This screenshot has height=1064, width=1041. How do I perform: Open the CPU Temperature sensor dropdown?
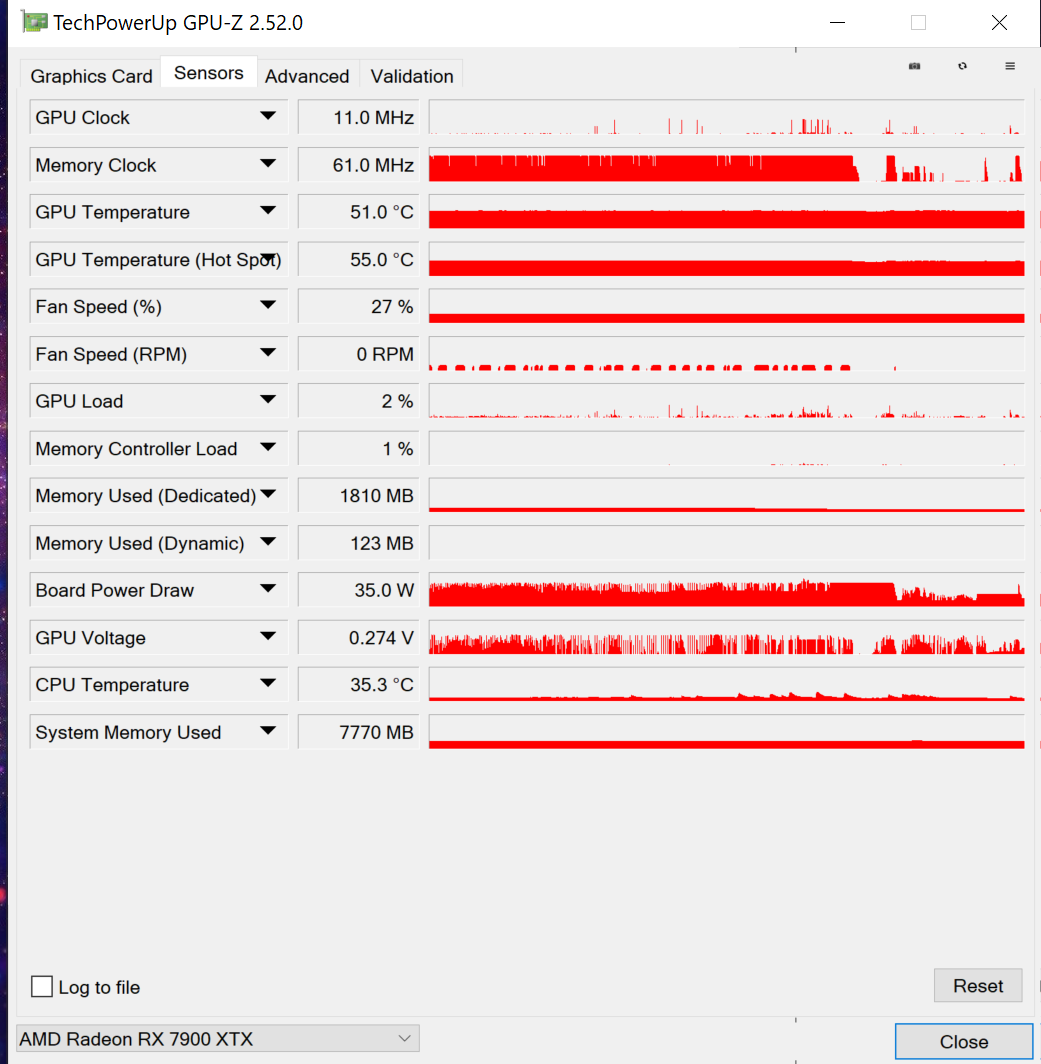point(268,683)
